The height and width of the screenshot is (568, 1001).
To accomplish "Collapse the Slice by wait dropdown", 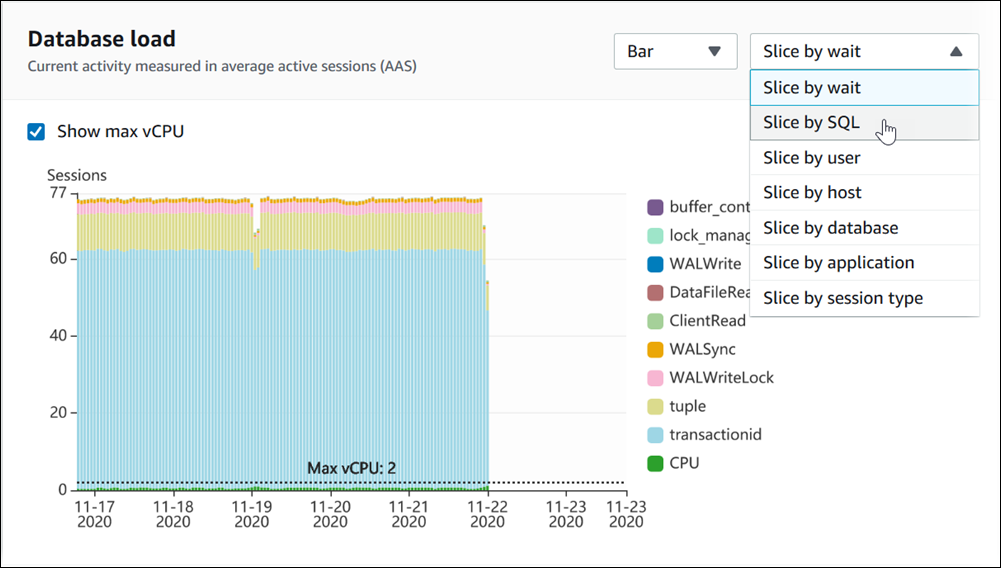I will [x=864, y=51].
